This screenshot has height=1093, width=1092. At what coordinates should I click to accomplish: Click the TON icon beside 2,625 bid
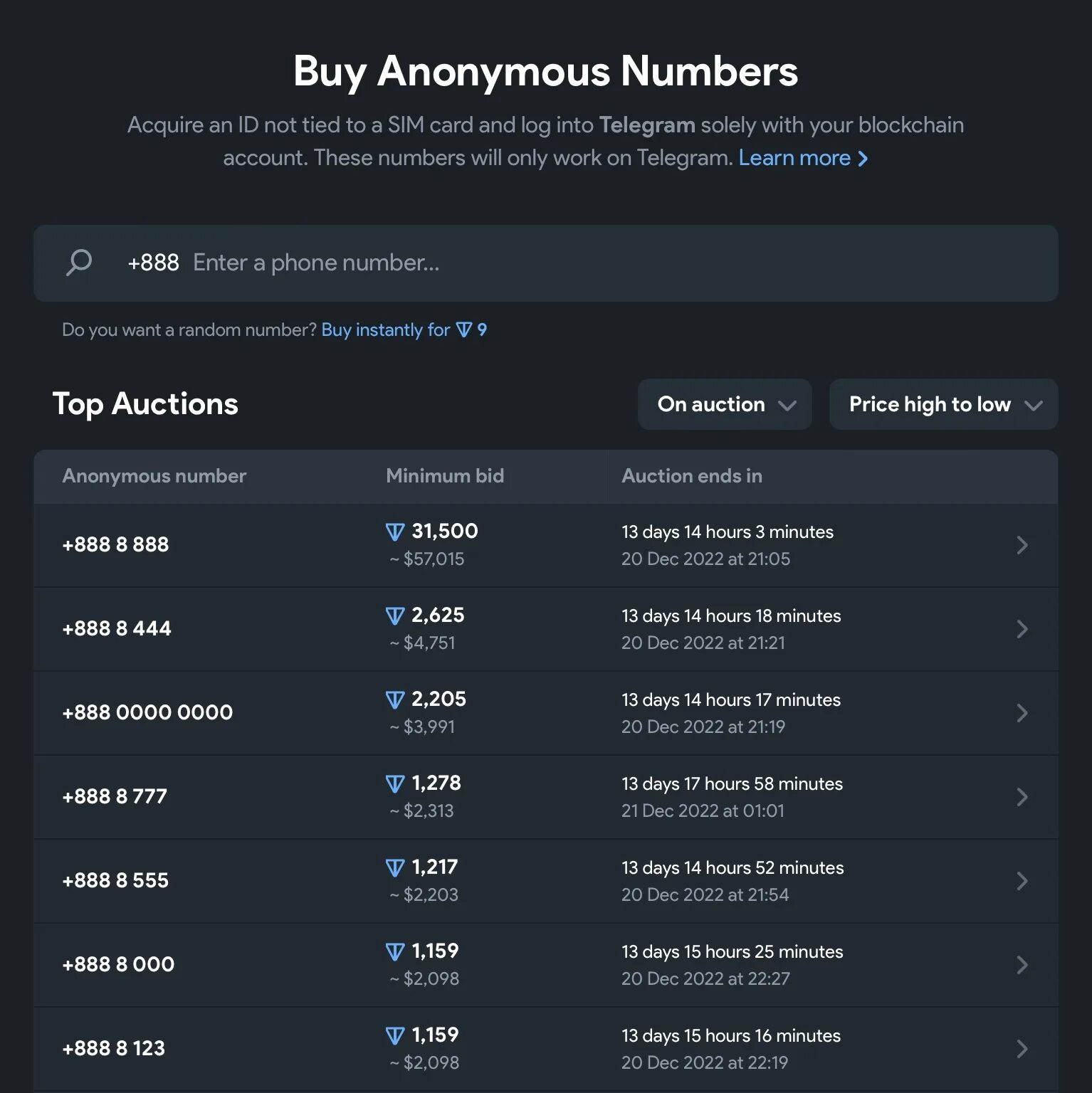395,616
